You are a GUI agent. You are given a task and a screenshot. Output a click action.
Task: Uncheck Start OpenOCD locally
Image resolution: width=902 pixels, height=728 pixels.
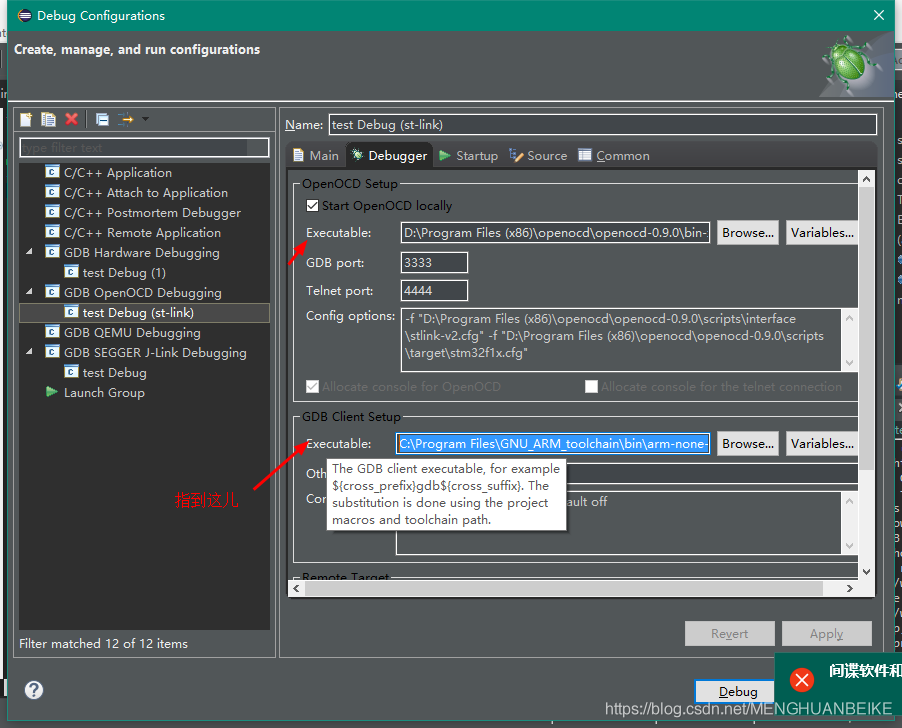313,206
